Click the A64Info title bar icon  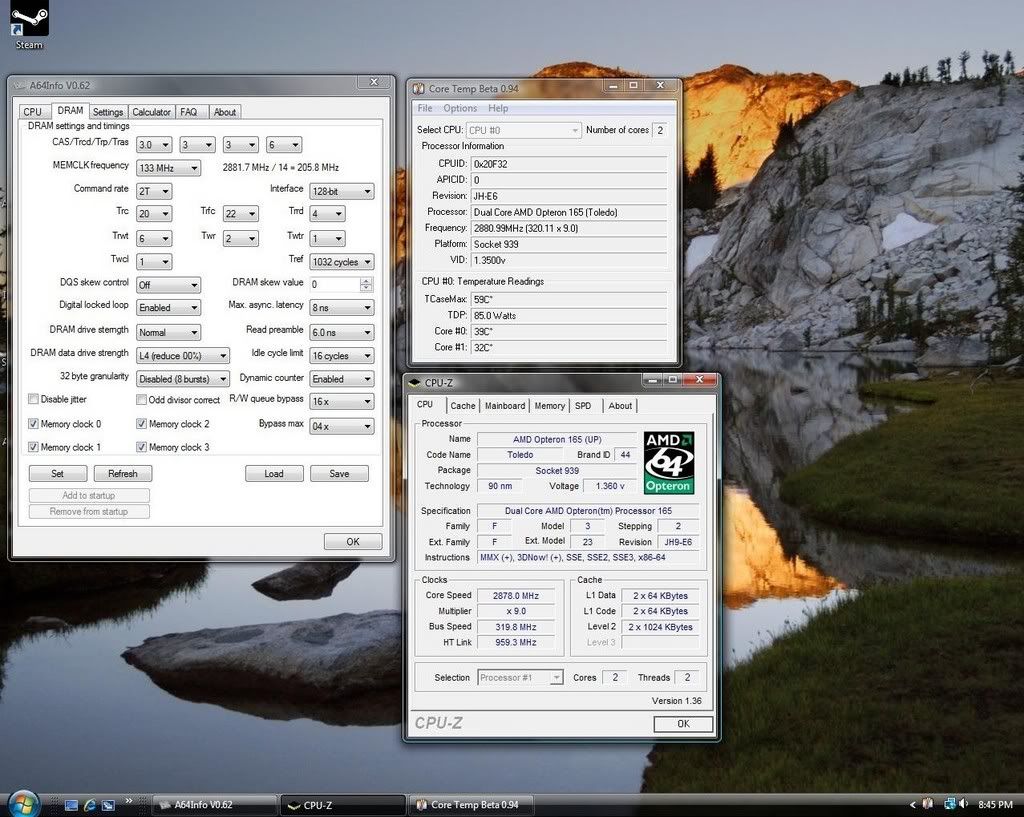click(20, 85)
